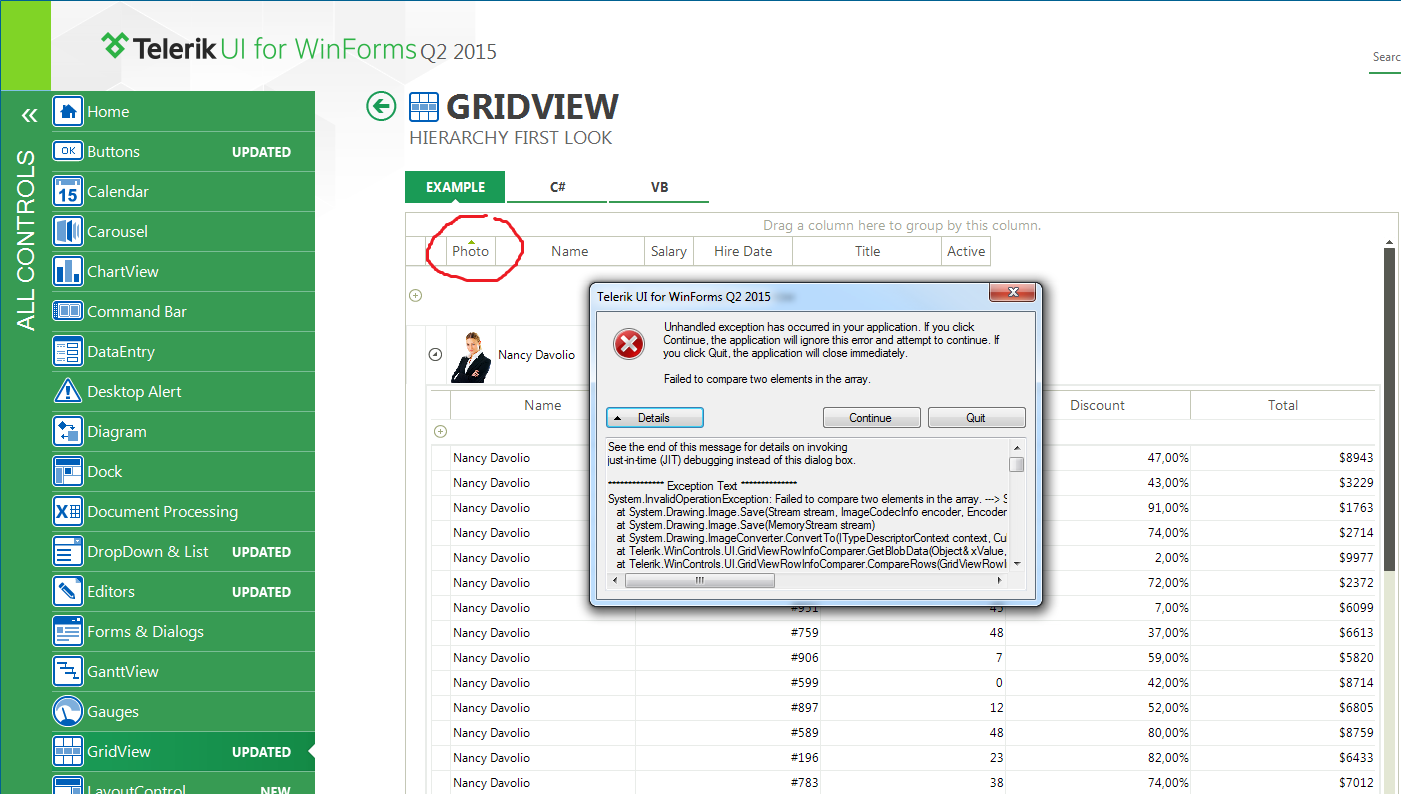The height and width of the screenshot is (794, 1401).
Task: Expand the new row above Nancy Davolio photo
Action: click(416, 295)
